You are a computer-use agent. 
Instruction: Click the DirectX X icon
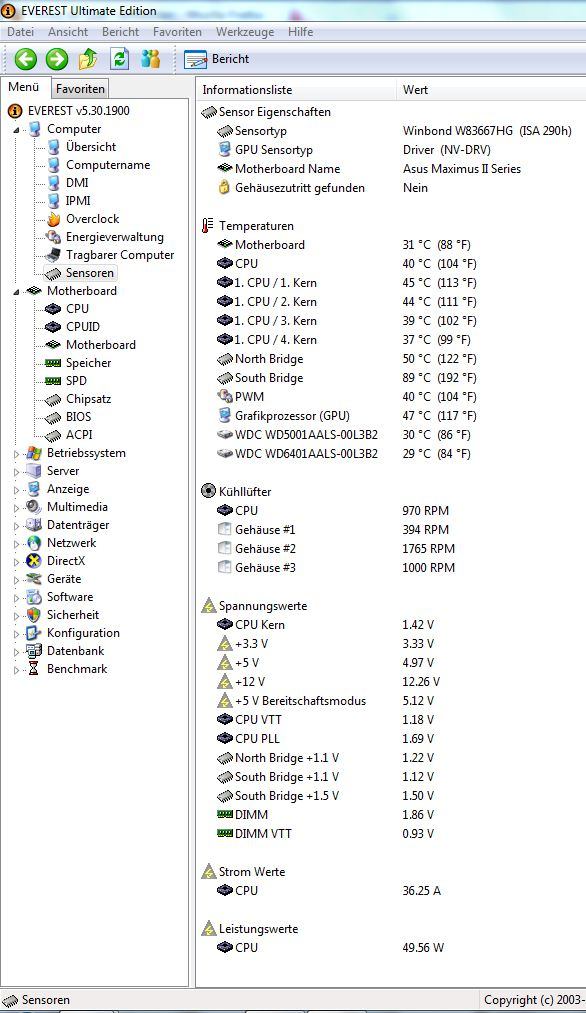(34, 561)
